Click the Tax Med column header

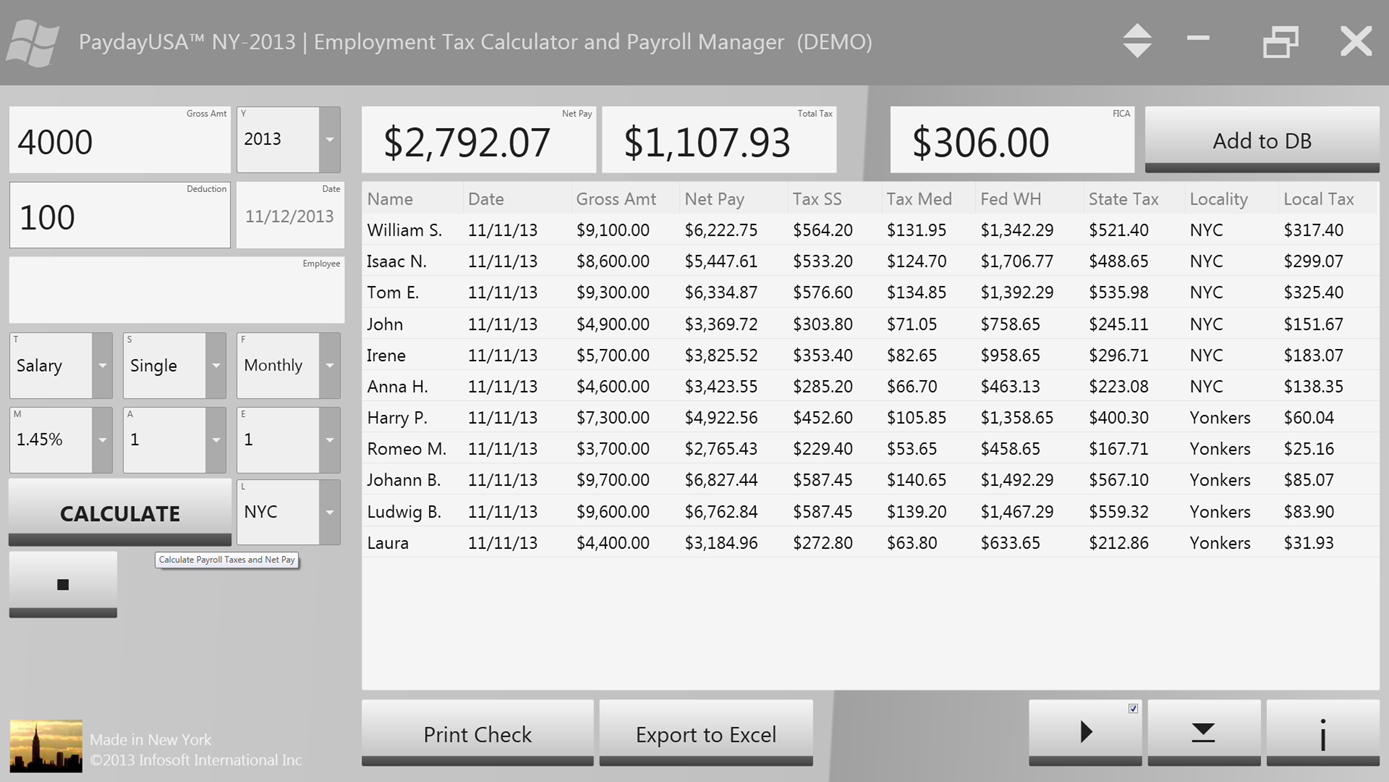pyautogui.click(x=919, y=199)
